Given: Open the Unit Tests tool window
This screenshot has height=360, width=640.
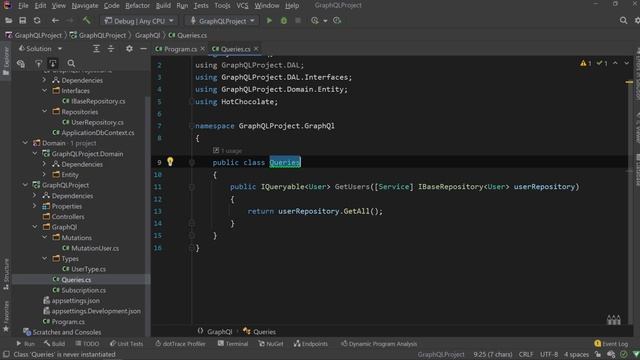Looking at the screenshot, I should pyautogui.click(x=126, y=344).
